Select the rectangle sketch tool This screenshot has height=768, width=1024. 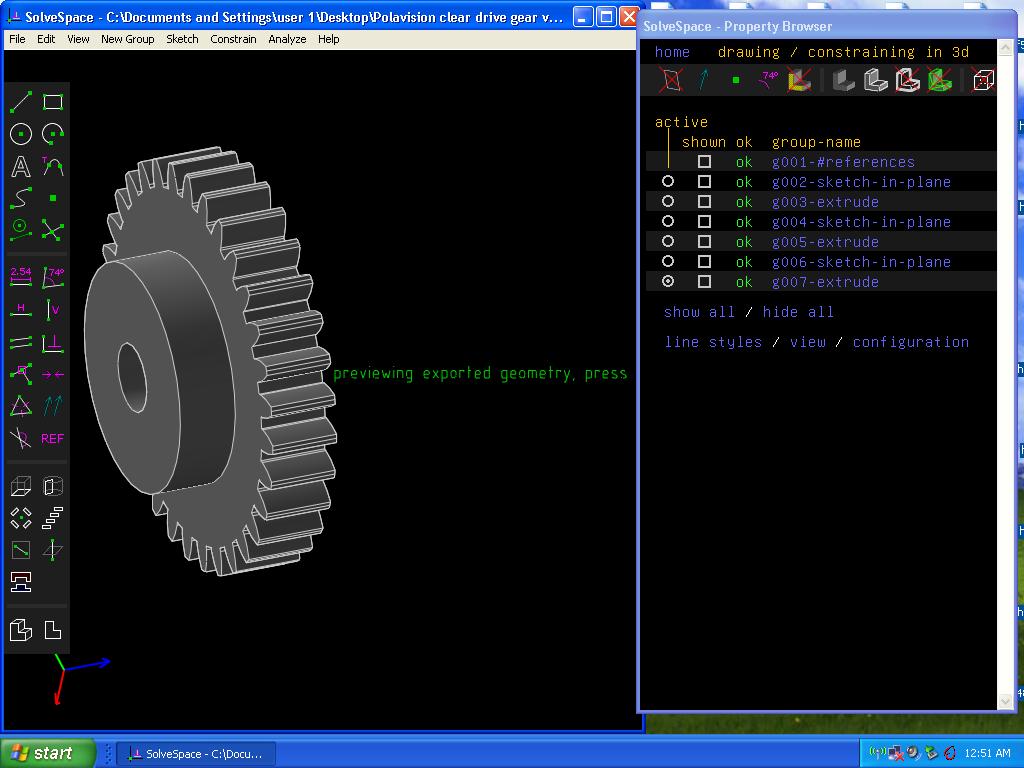53,102
